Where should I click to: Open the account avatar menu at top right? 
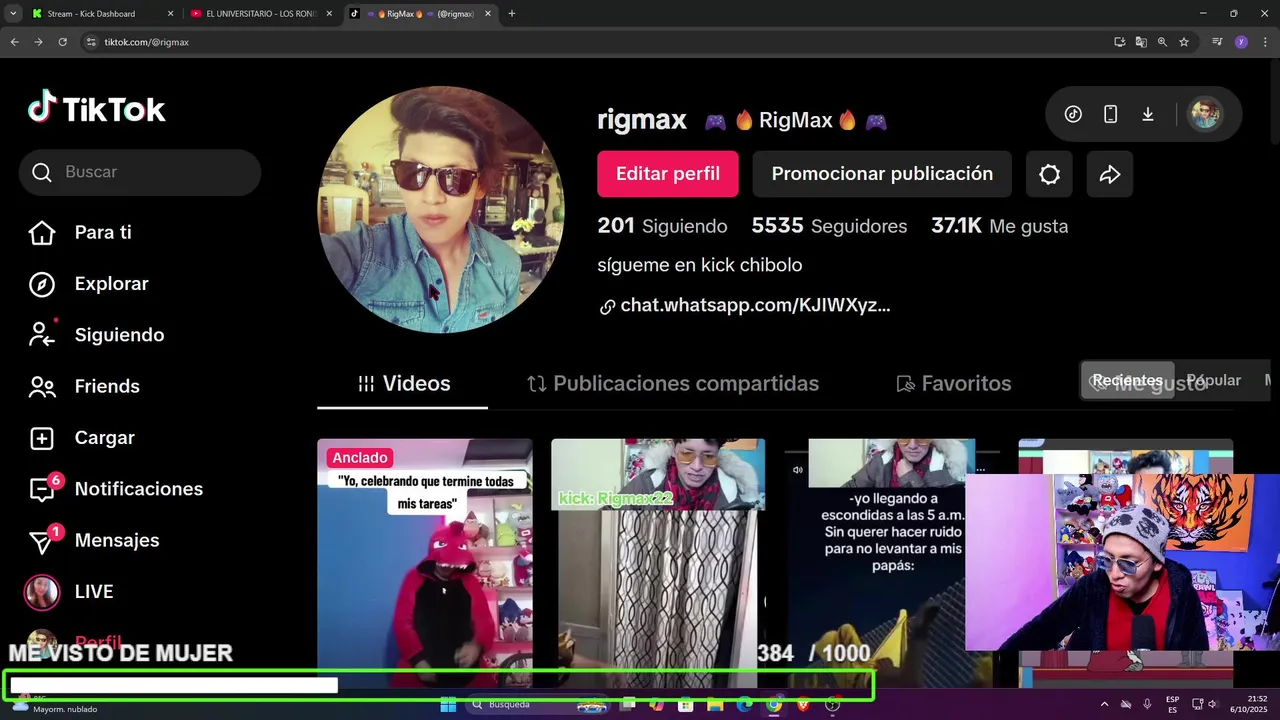[x=1205, y=114]
